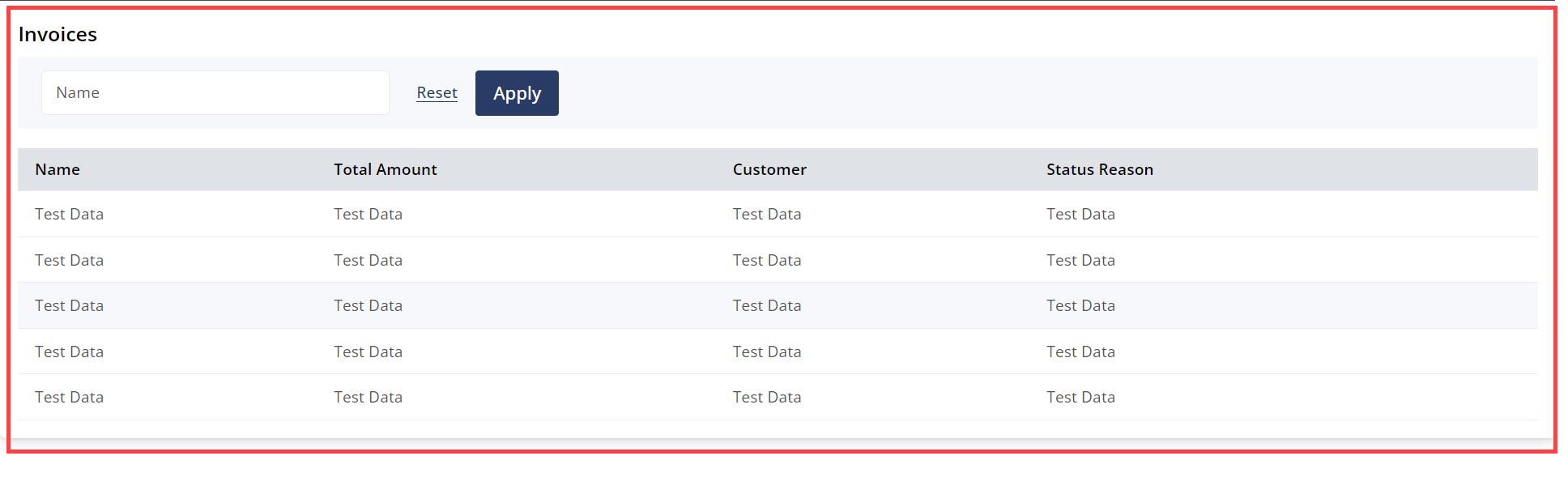Click the last row's Total Amount cell
Viewport: 1568px width, 490px height.
[368, 398]
